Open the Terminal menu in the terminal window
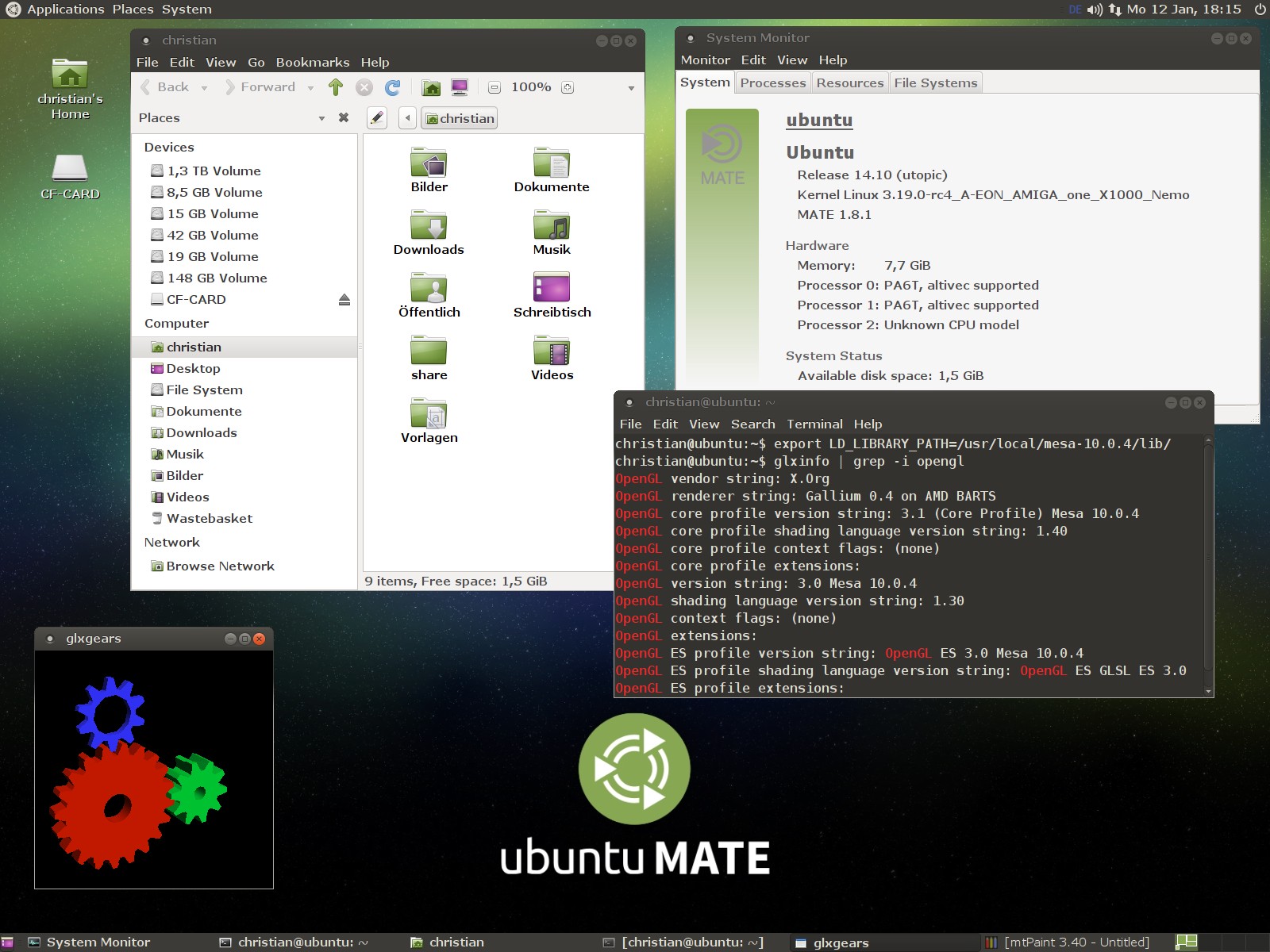This screenshot has width=1270, height=952. [x=814, y=424]
